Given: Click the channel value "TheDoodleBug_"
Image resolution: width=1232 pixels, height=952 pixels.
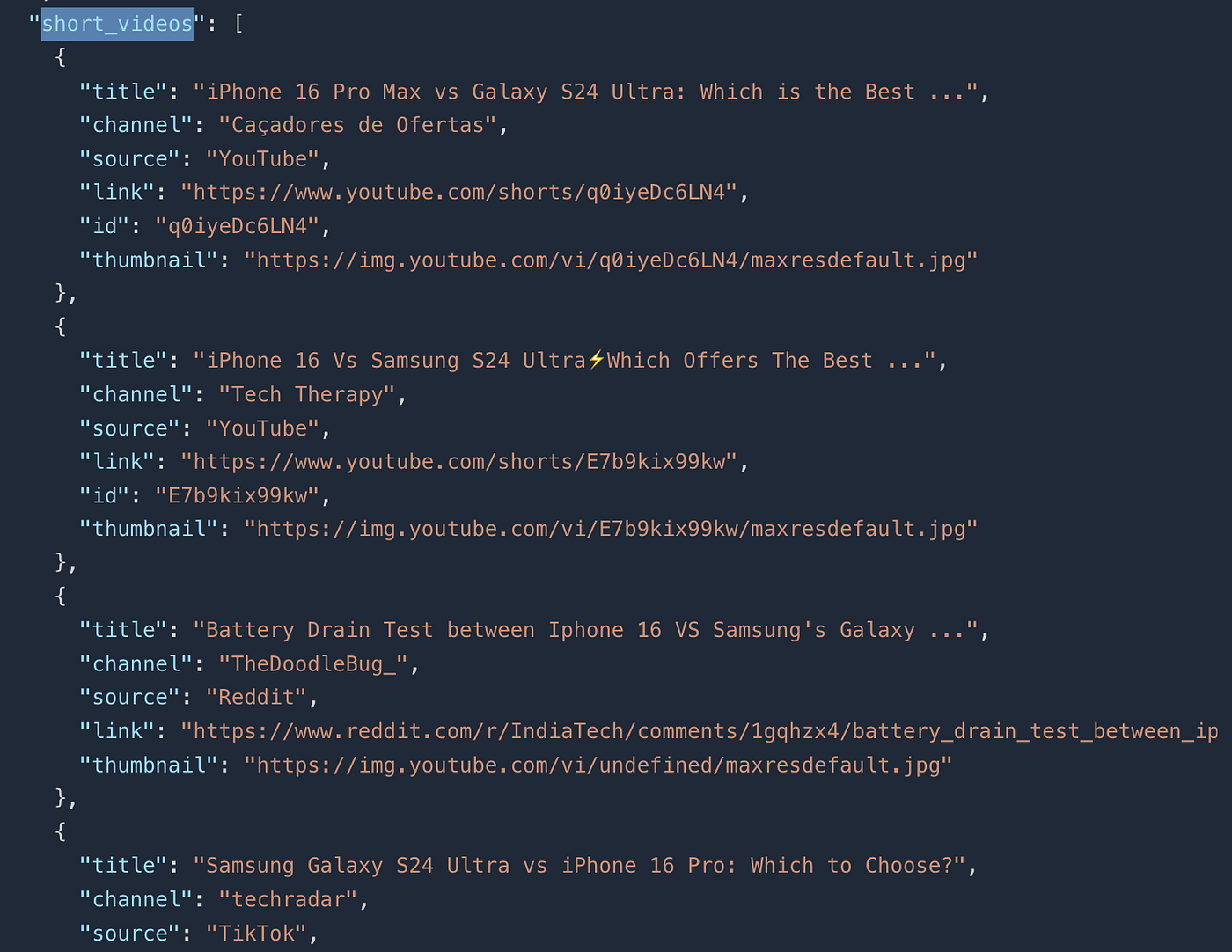Looking at the screenshot, I should coord(314,663).
